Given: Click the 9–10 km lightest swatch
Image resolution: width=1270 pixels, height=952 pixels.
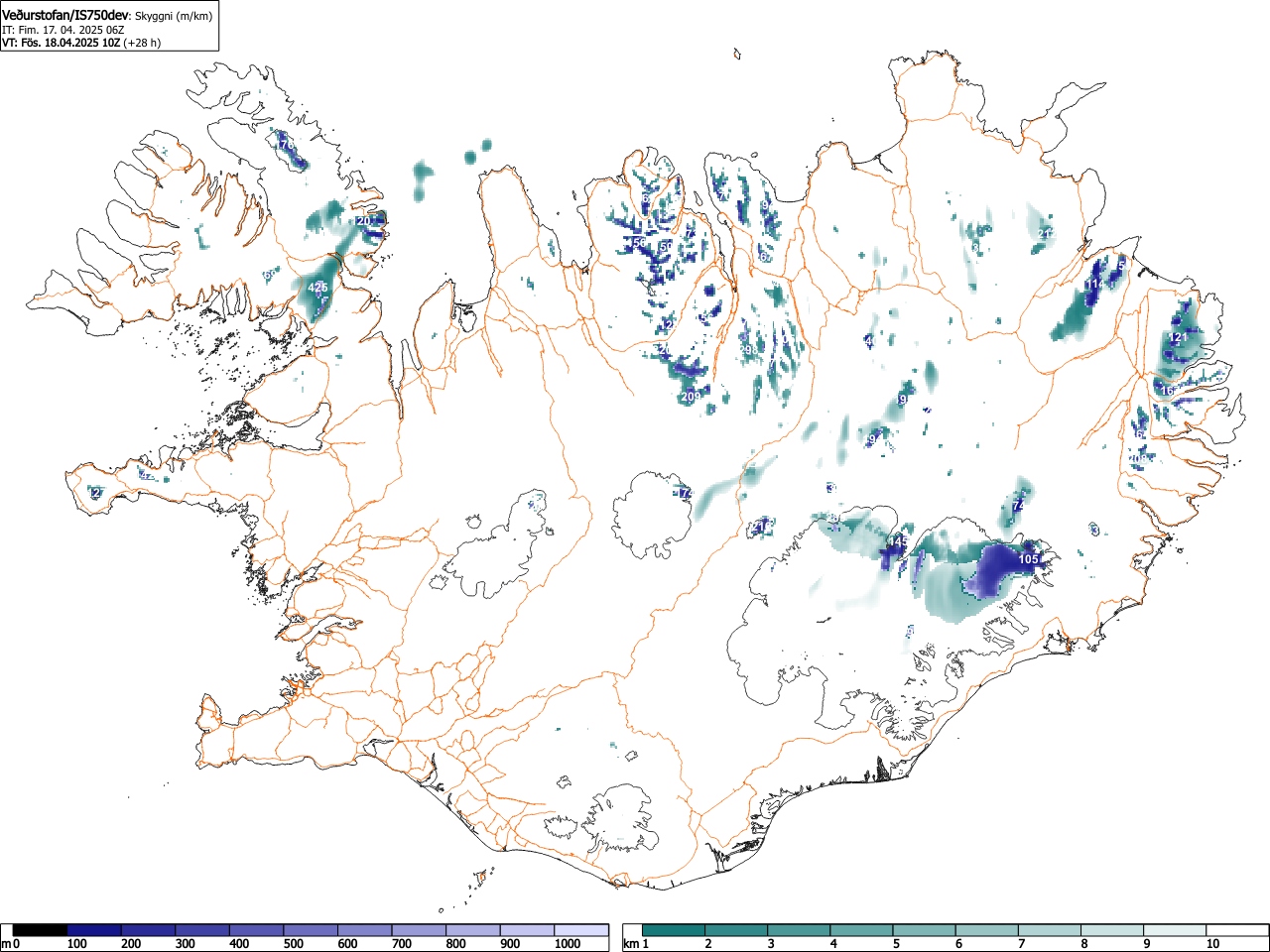Looking at the screenshot, I should click(x=1174, y=930).
